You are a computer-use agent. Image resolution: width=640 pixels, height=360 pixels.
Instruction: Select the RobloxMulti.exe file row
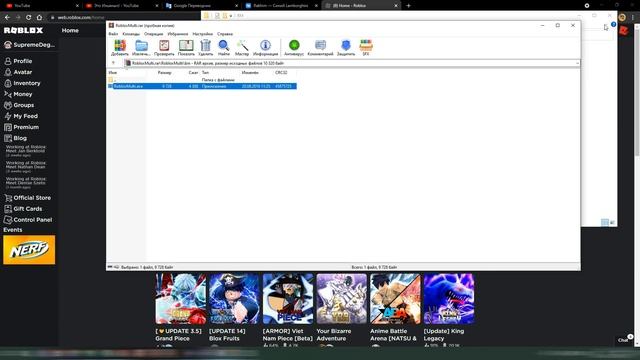pyautogui.click(x=202, y=86)
